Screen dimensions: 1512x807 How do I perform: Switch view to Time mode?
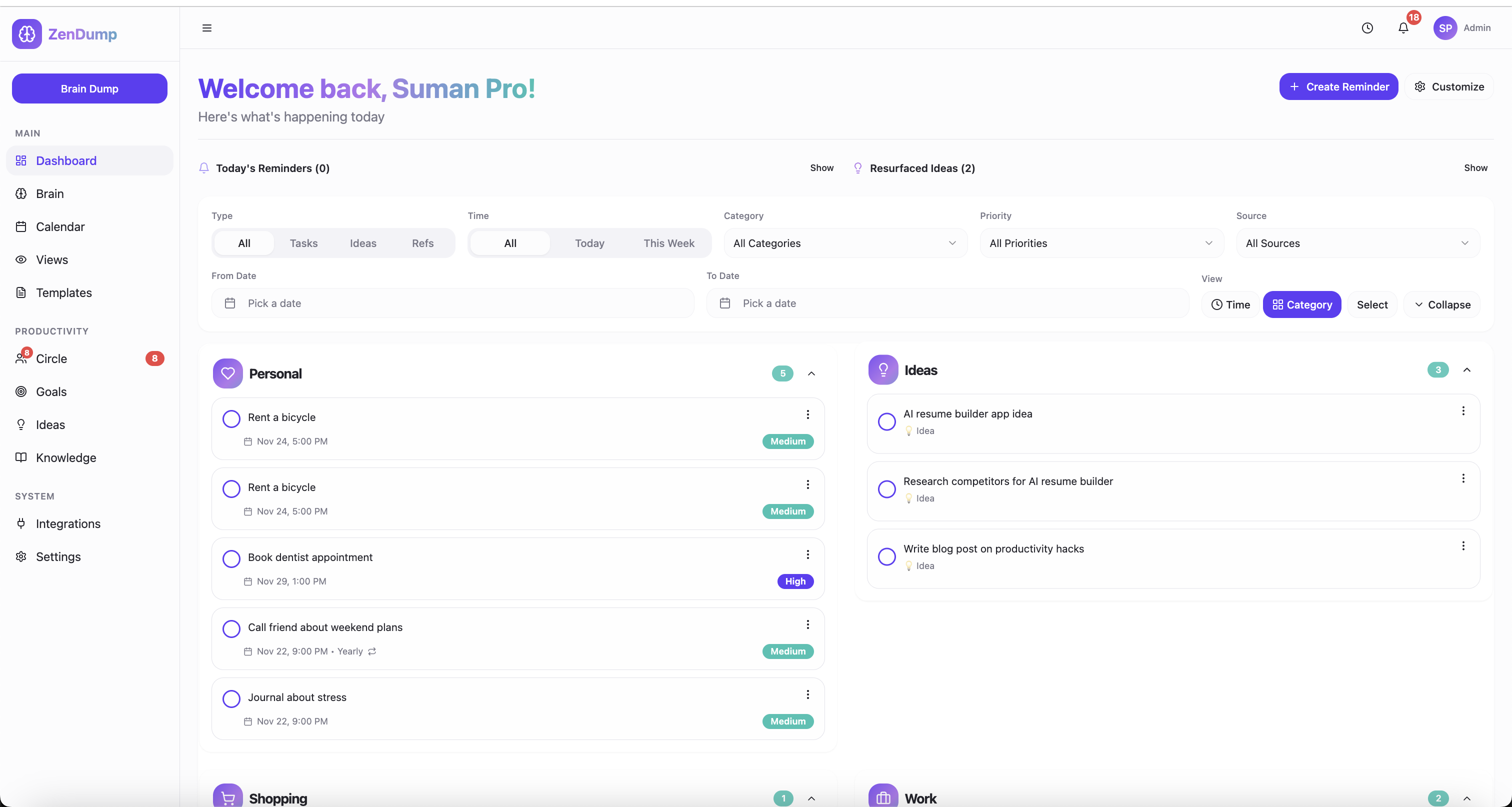coord(1230,304)
